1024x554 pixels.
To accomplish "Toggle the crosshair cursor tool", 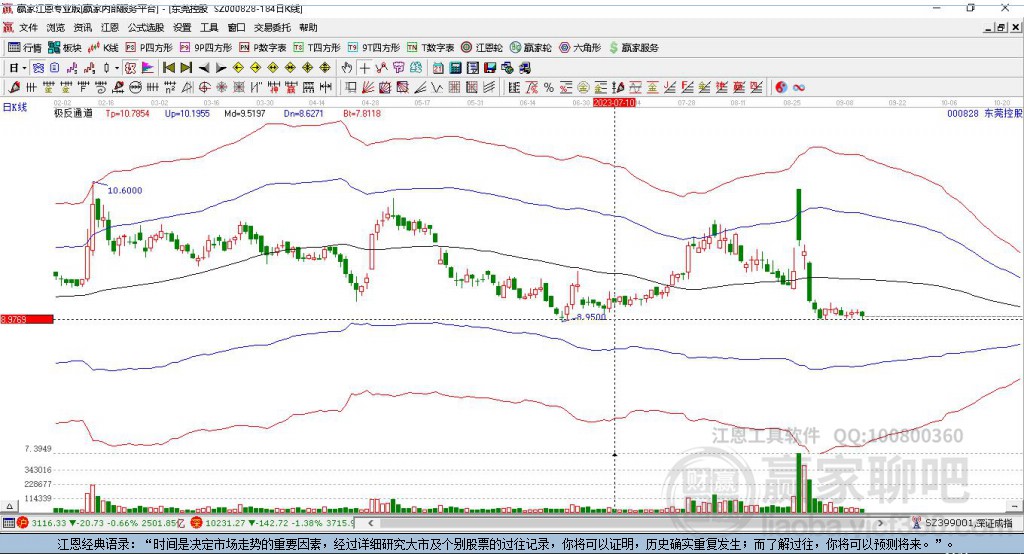I will click(x=365, y=68).
